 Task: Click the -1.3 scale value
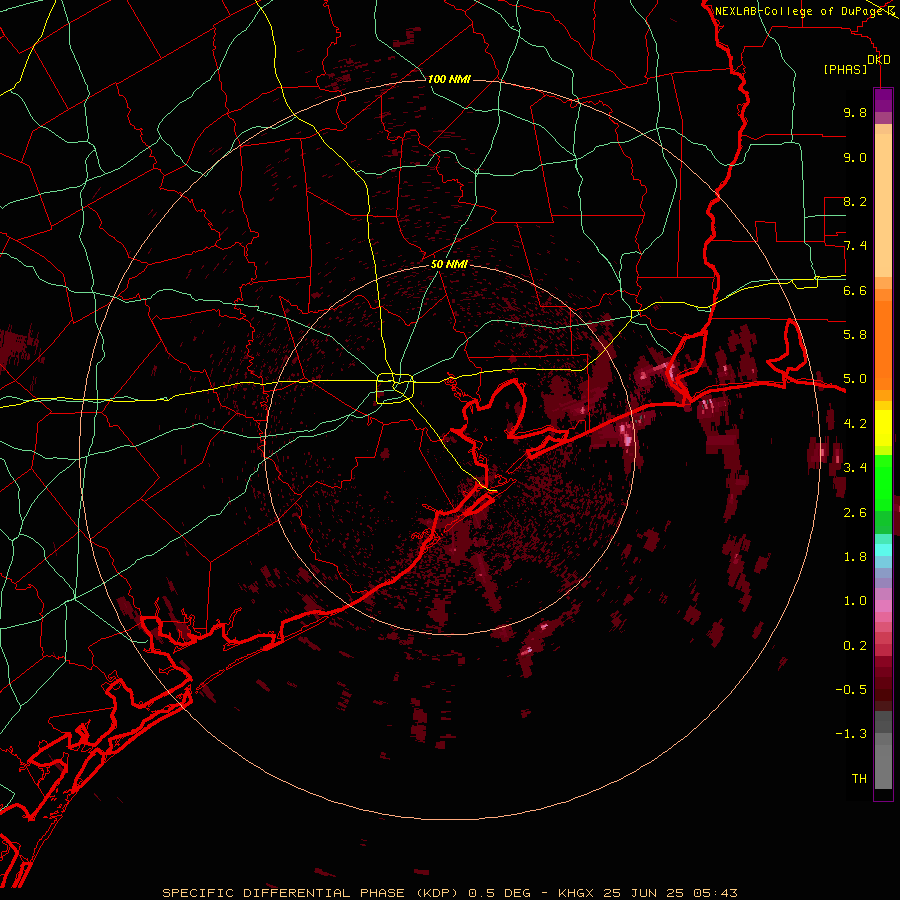point(851,734)
